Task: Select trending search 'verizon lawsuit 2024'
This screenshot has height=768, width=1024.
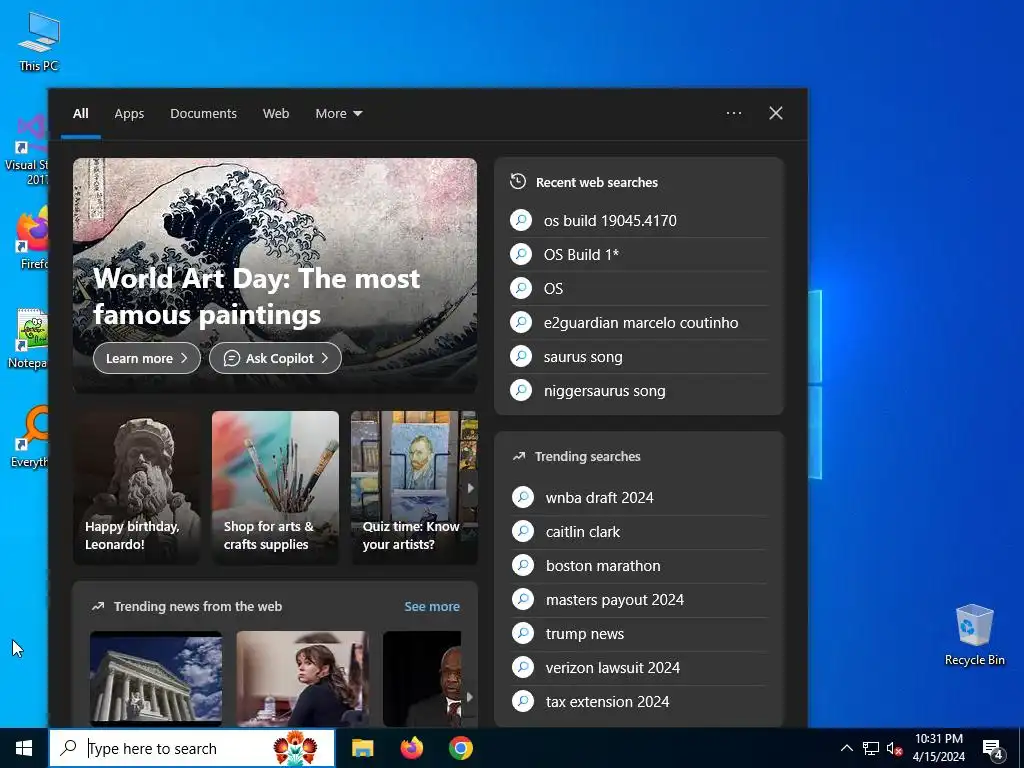Action: [x=640, y=667]
